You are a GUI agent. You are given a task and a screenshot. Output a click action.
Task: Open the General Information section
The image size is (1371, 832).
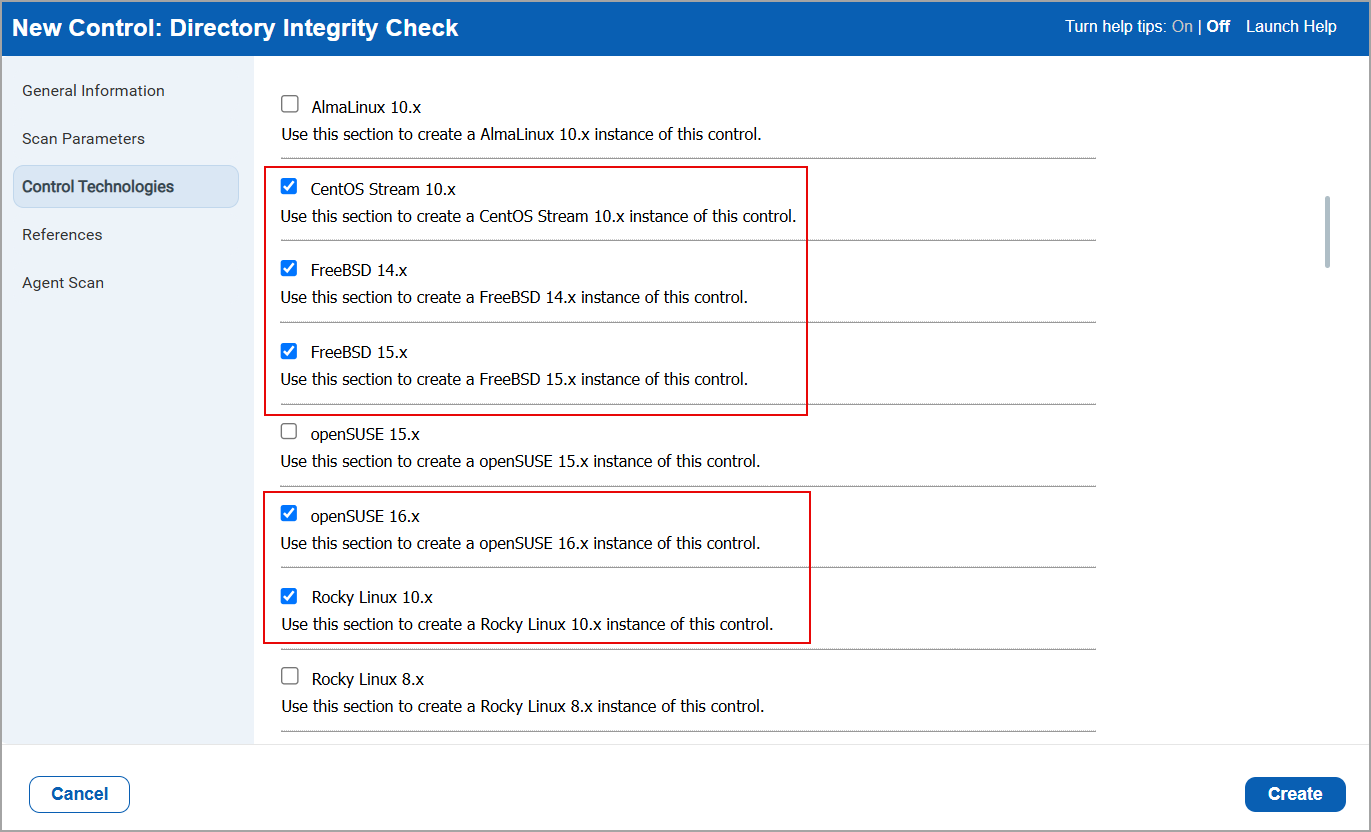click(x=93, y=91)
